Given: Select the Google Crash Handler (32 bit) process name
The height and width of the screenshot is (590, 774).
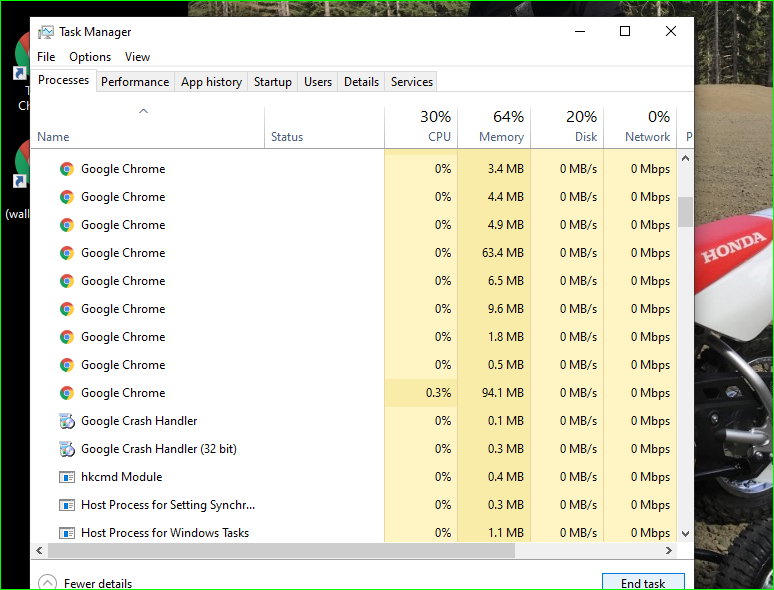Looking at the screenshot, I should [159, 449].
